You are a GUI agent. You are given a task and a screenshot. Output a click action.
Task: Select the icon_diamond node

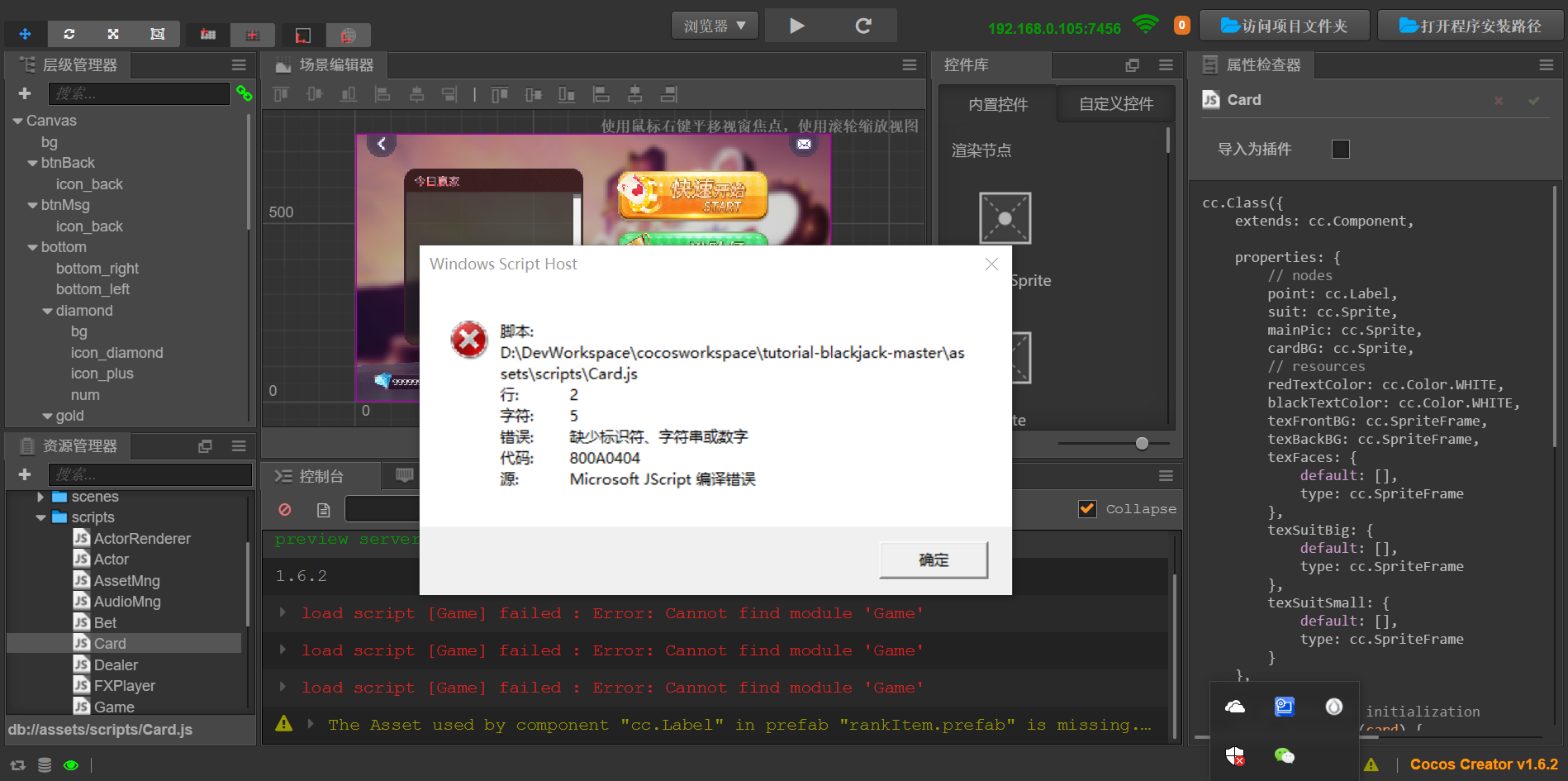[117, 353]
